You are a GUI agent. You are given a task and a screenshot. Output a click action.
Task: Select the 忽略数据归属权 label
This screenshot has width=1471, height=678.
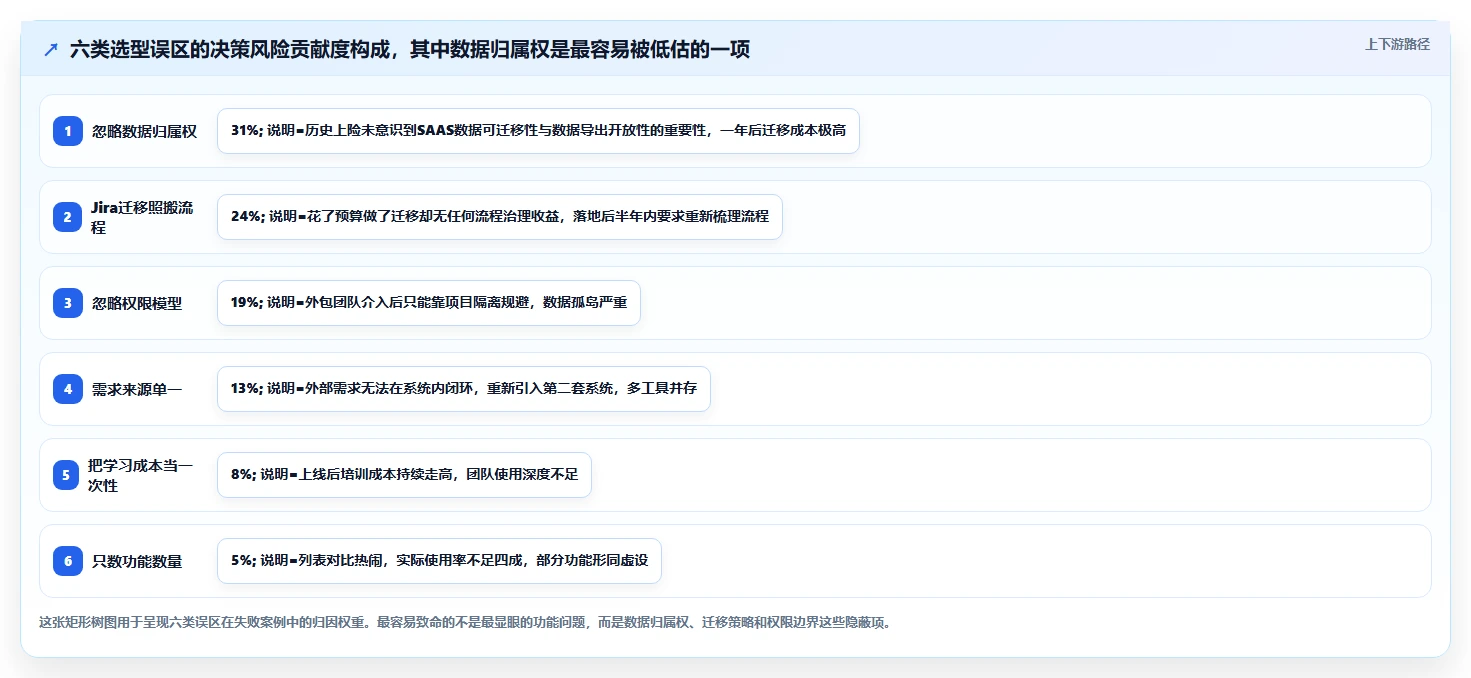(x=144, y=131)
